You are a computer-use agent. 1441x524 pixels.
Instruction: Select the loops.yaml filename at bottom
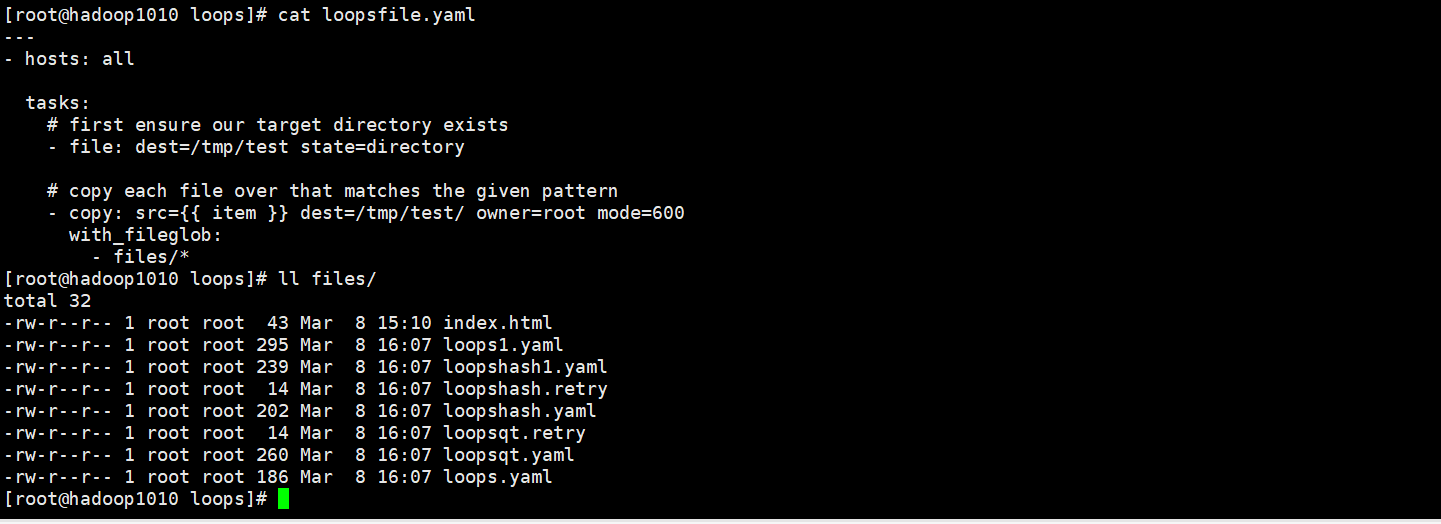tap(497, 477)
